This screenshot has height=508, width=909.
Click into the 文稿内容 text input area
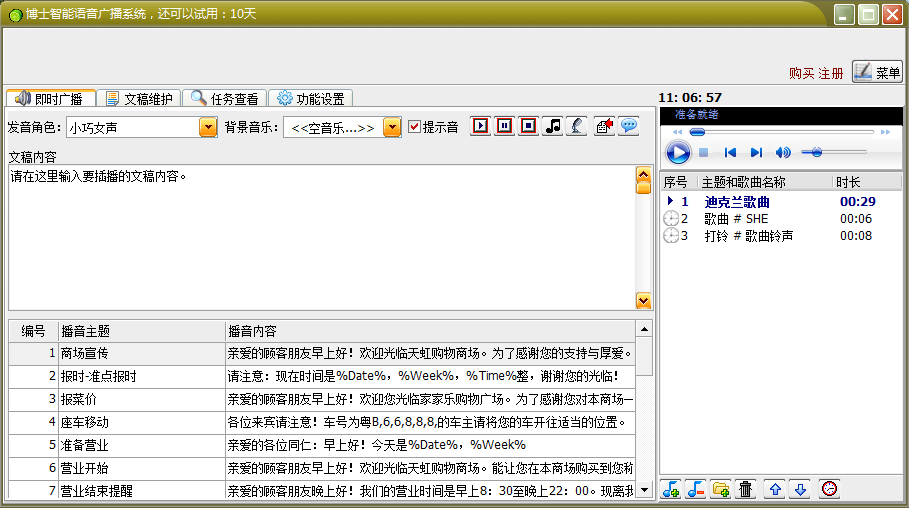(x=322, y=238)
